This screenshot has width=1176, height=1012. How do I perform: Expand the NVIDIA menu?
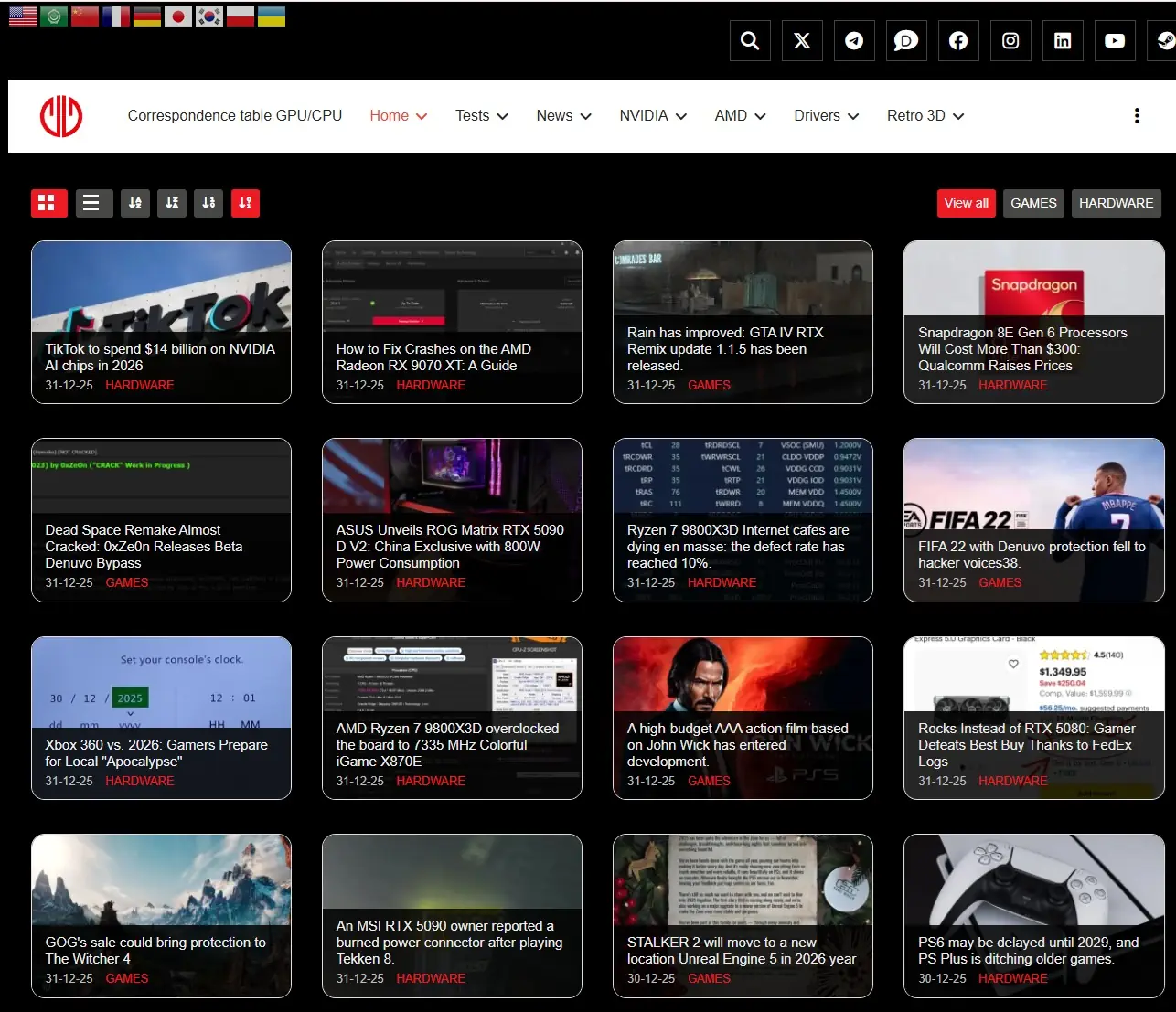(x=653, y=116)
